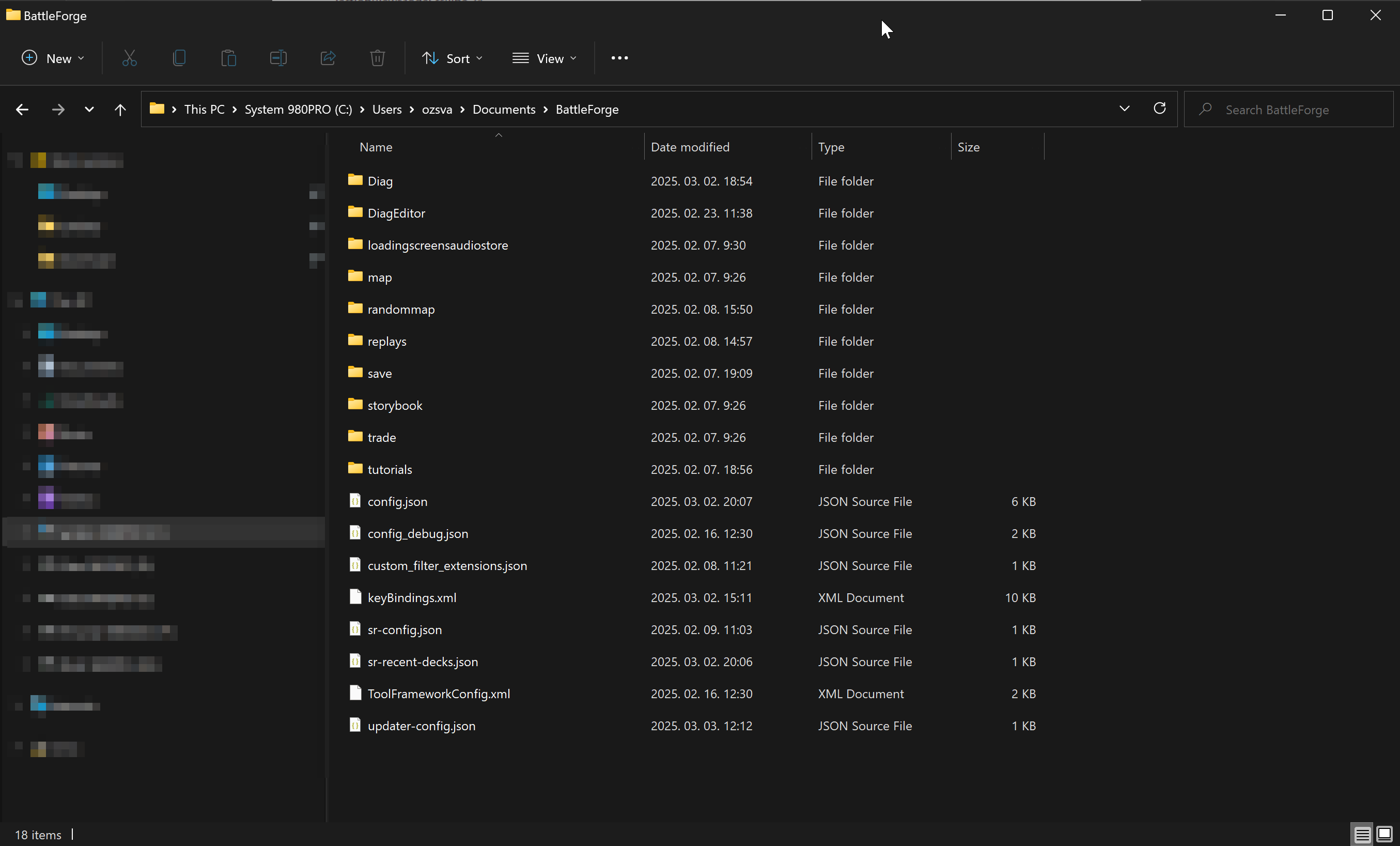Click the JSON icon beside config.json
Screen dimensions: 1400x846
355,500
